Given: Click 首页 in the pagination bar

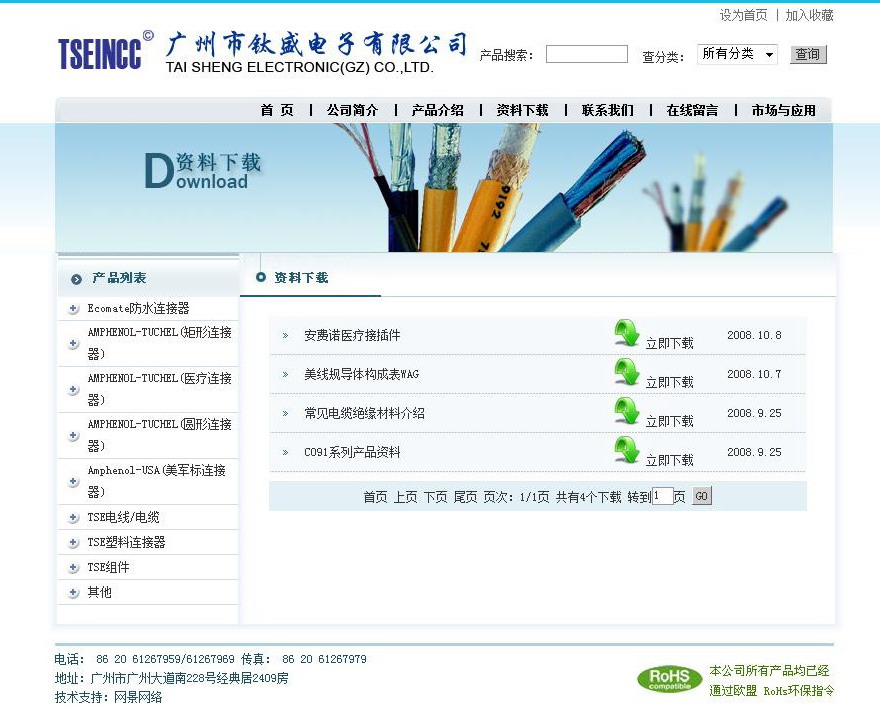Looking at the screenshot, I should point(375,497).
